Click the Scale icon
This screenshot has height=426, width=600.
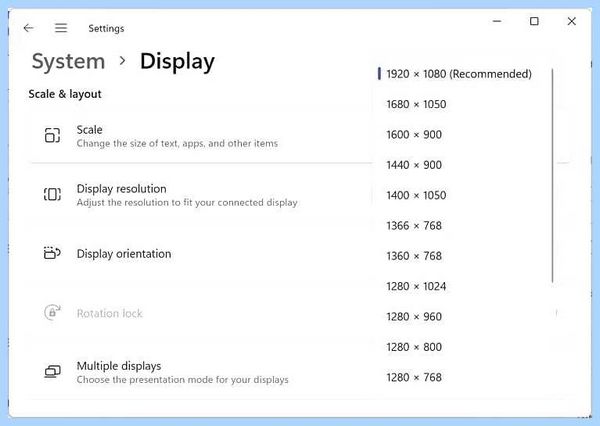click(x=52, y=135)
